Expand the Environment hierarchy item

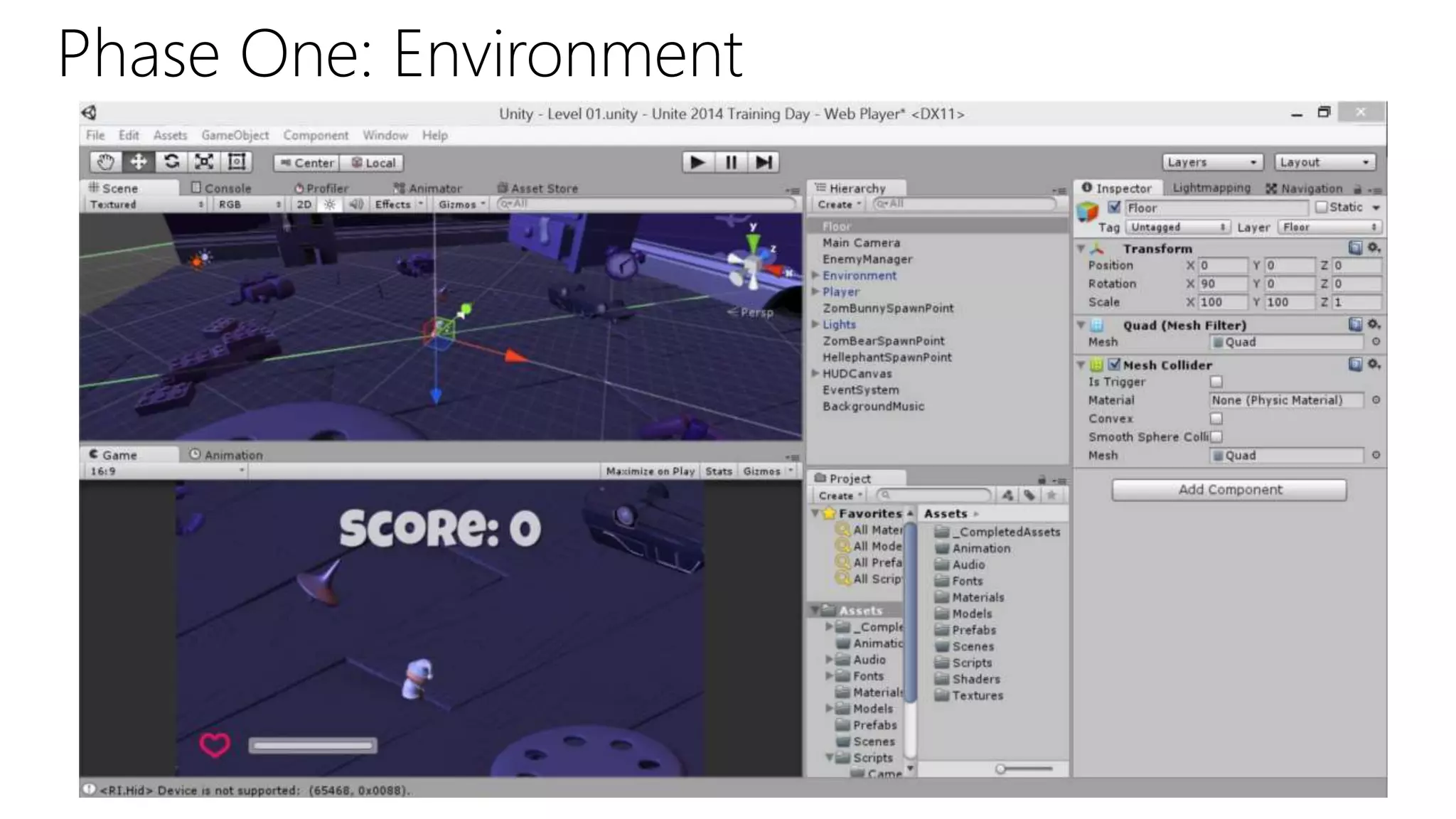815,275
